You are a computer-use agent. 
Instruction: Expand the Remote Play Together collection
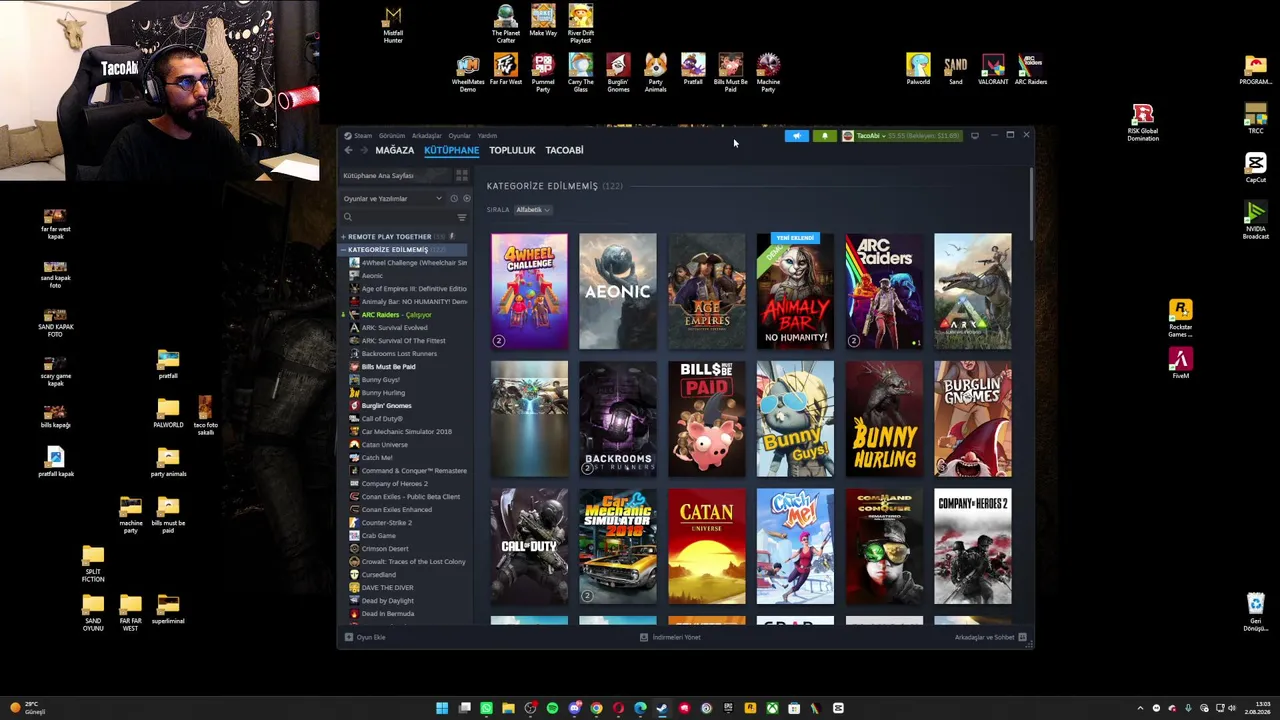(343, 237)
